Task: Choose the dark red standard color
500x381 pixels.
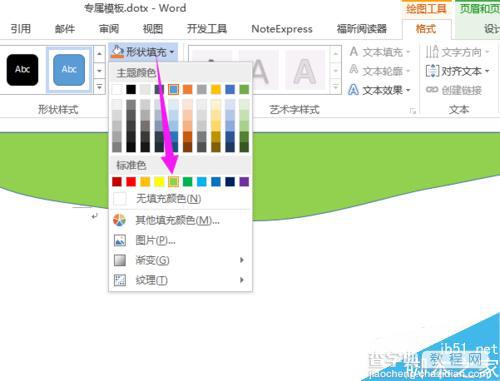Action: tap(117, 182)
